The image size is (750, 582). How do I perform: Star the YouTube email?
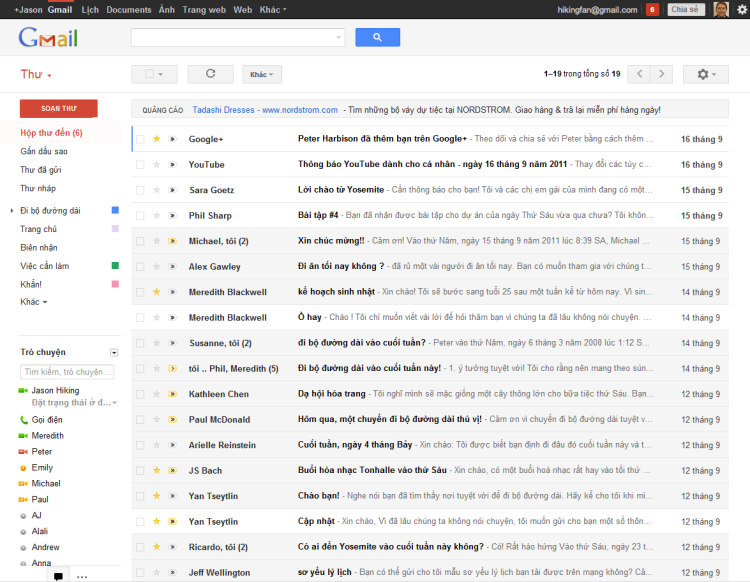pyautogui.click(x=156, y=165)
